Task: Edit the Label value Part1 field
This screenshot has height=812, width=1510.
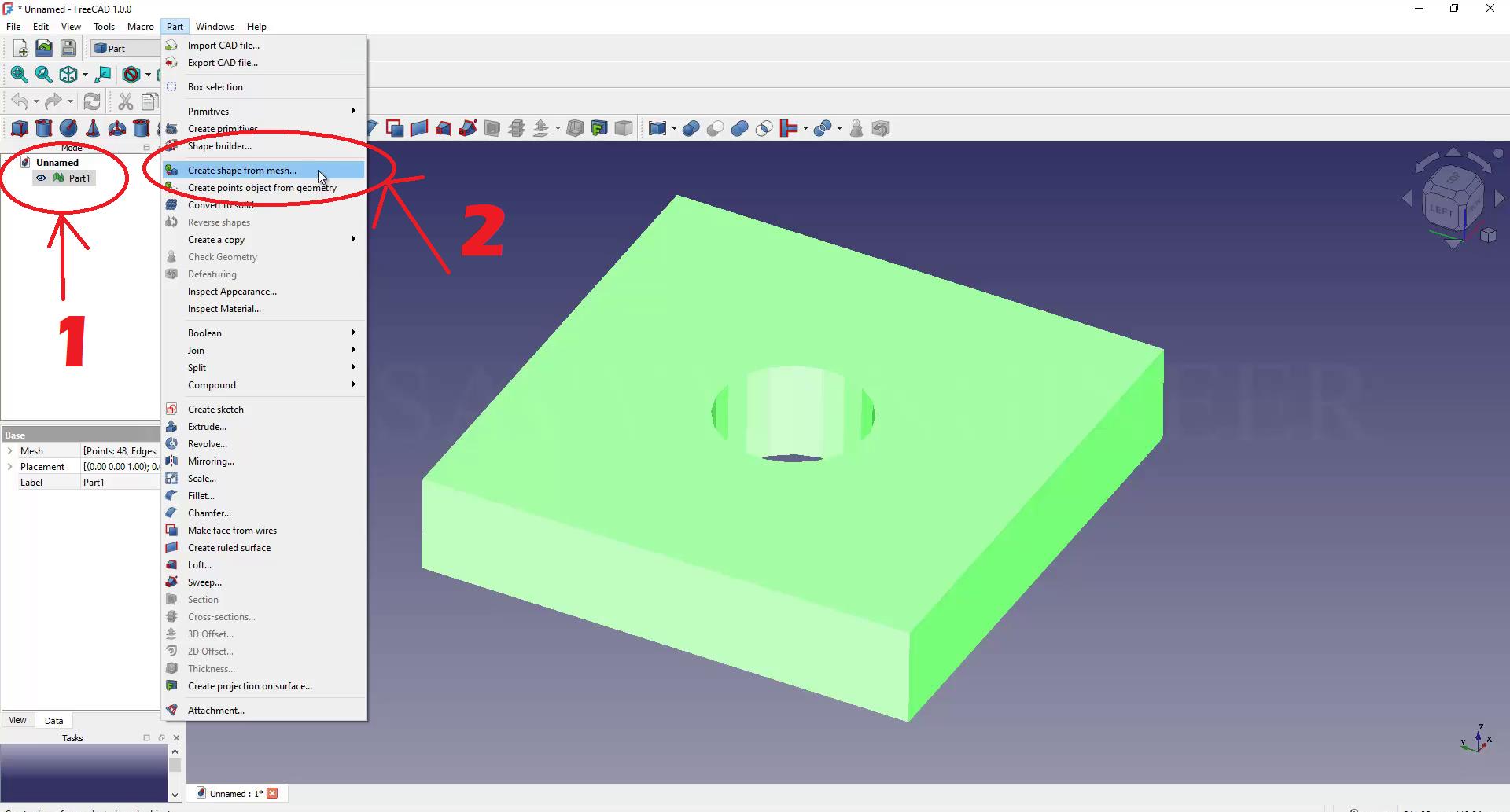Action: pos(120,483)
